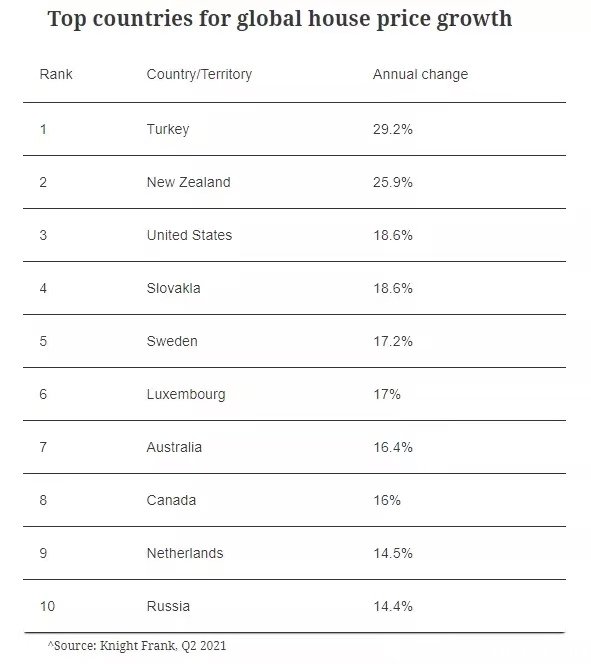Click the Rank column header
Screen dimensions: 591x664
[x=56, y=74]
